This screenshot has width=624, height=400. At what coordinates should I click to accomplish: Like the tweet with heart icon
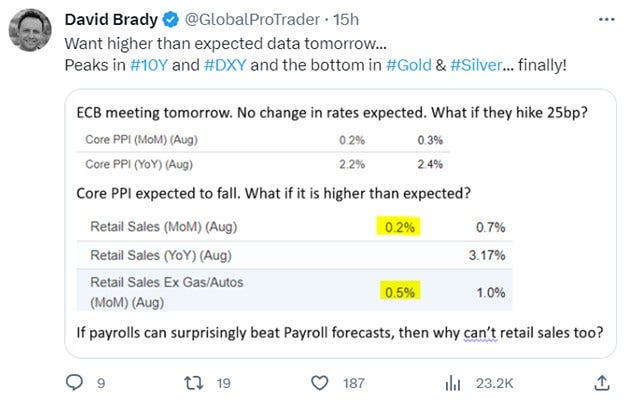pyautogui.click(x=319, y=383)
